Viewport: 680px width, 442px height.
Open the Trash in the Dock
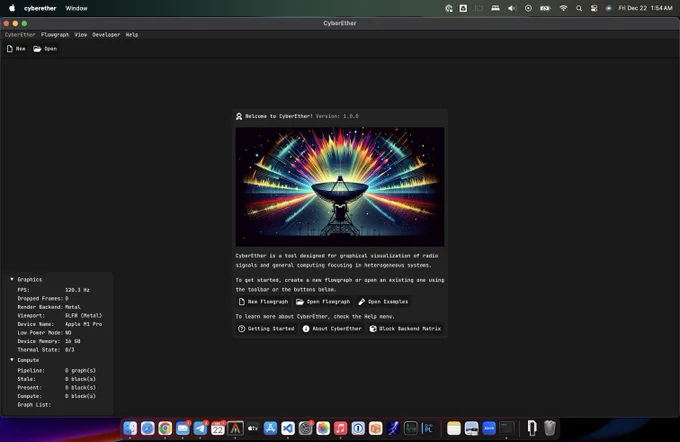click(549, 428)
